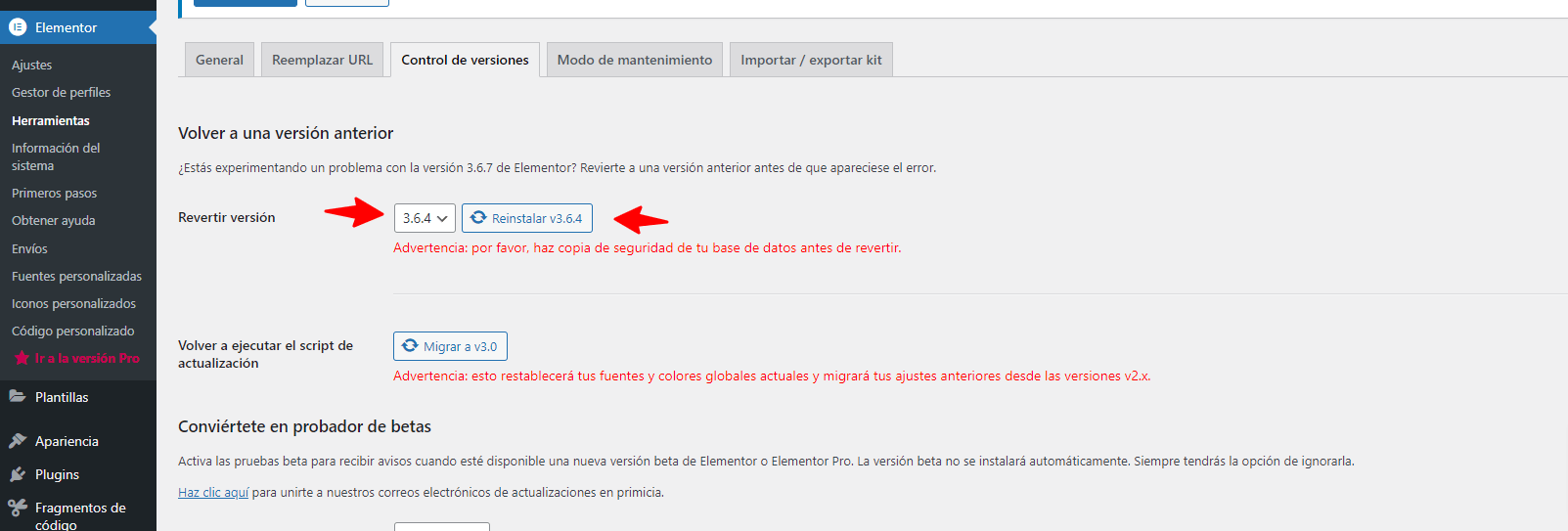Click the Plantillas folder icon
Image resolution: width=1568 pixels, height=531 pixels.
pos(18,397)
